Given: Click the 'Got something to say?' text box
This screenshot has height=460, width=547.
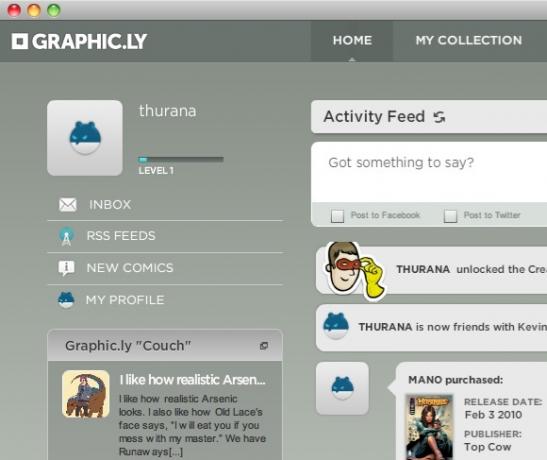Looking at the screenshot, I should pos(429,172).
